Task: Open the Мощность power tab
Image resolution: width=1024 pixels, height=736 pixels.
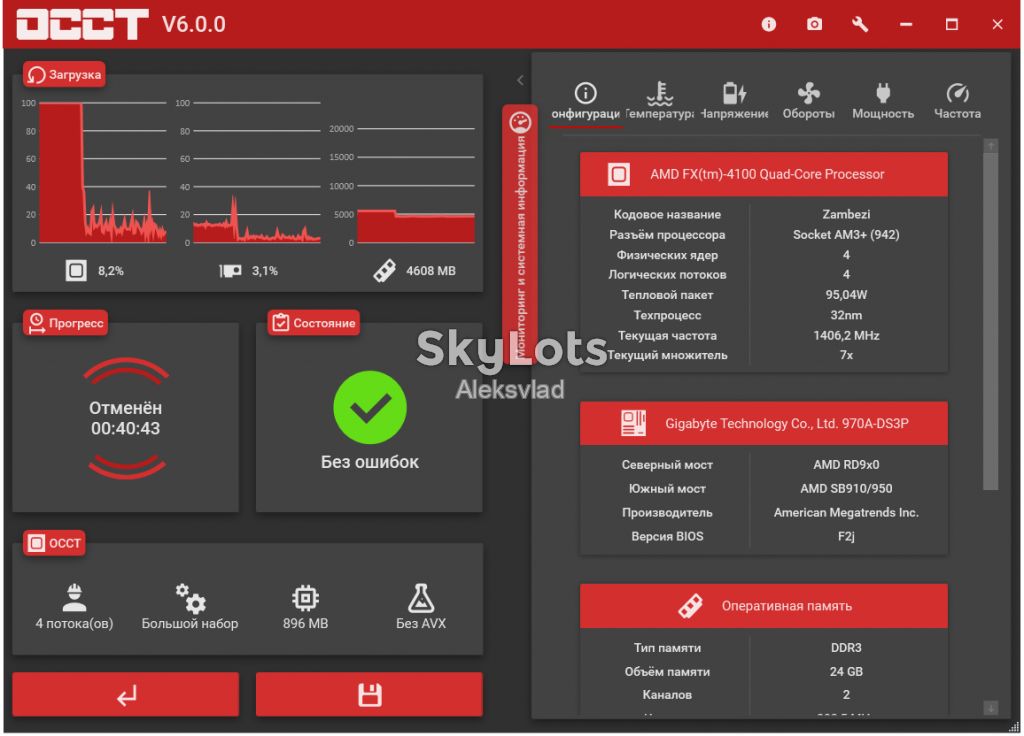Action: (x=883, y=101)
